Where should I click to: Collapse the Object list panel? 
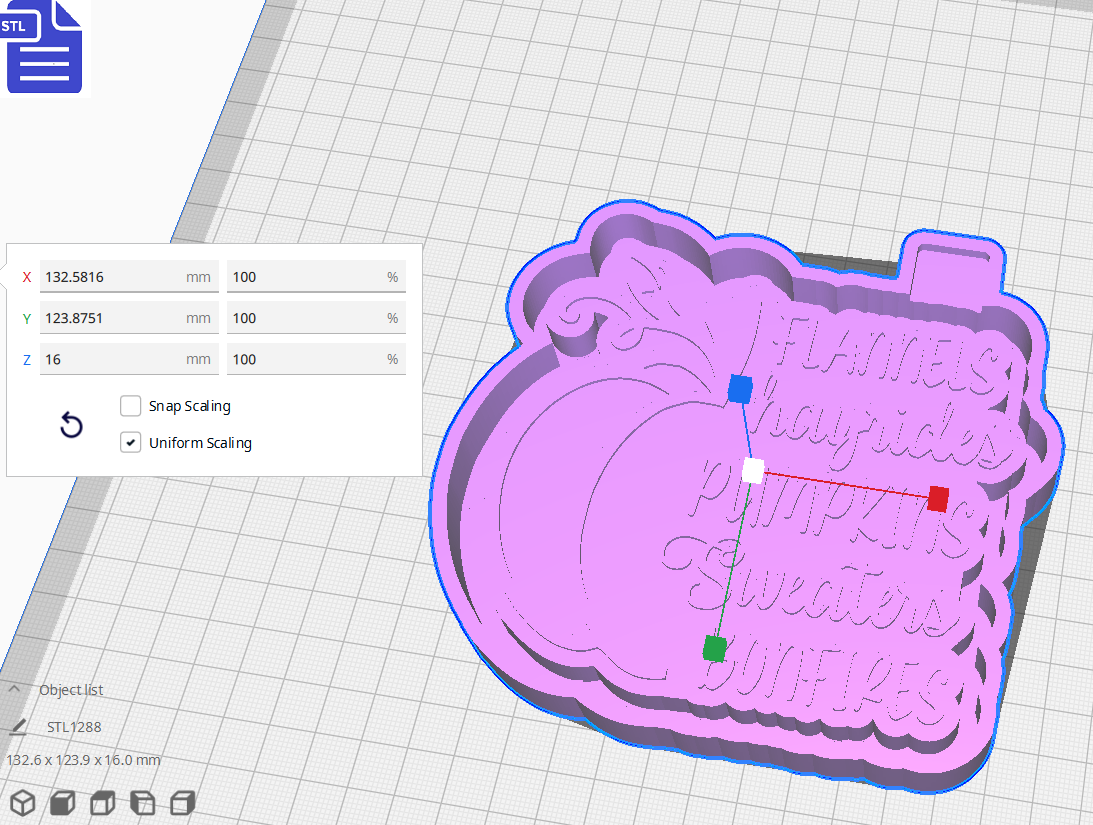(x=14, y=689)
